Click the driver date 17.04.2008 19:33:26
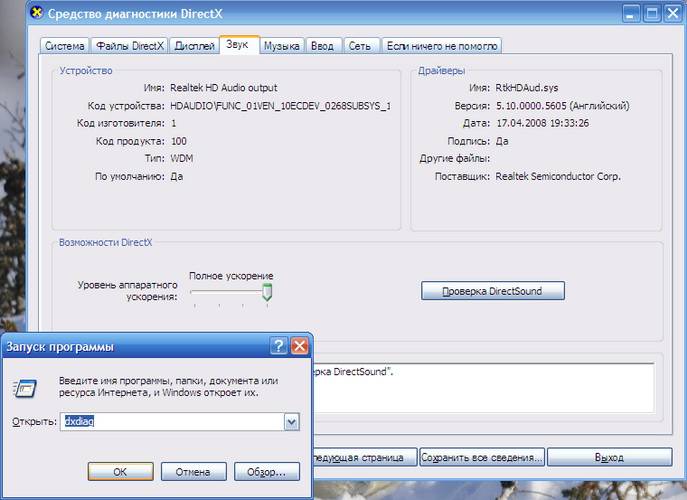The height and width of the screenshot is (500, 687). coord(542,123)
